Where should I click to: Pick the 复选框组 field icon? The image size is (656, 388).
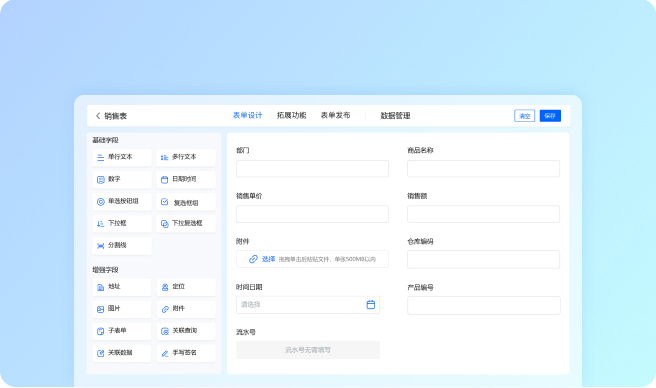[164, 202]
